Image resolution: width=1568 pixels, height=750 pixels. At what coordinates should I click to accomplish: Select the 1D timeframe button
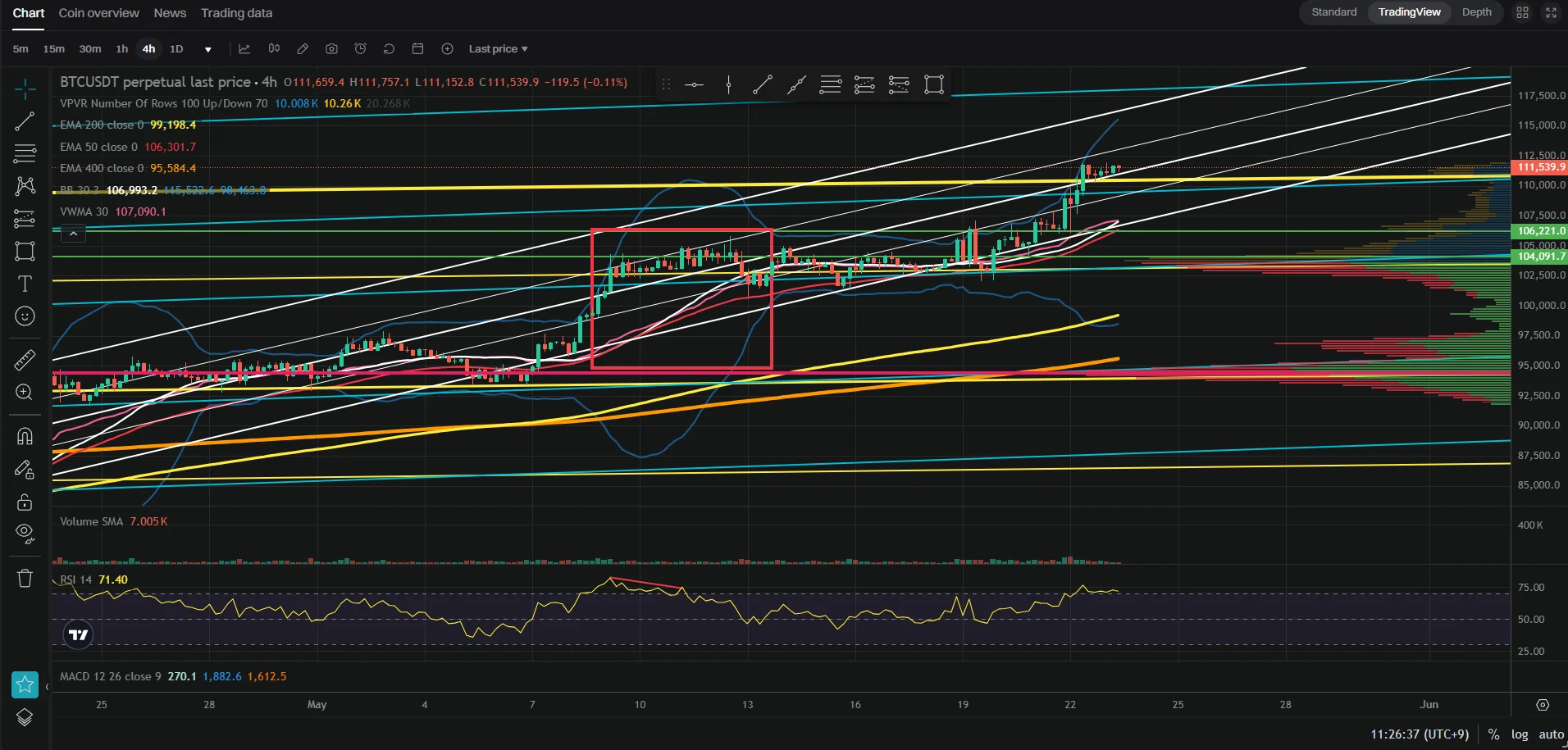click(176, 49)
